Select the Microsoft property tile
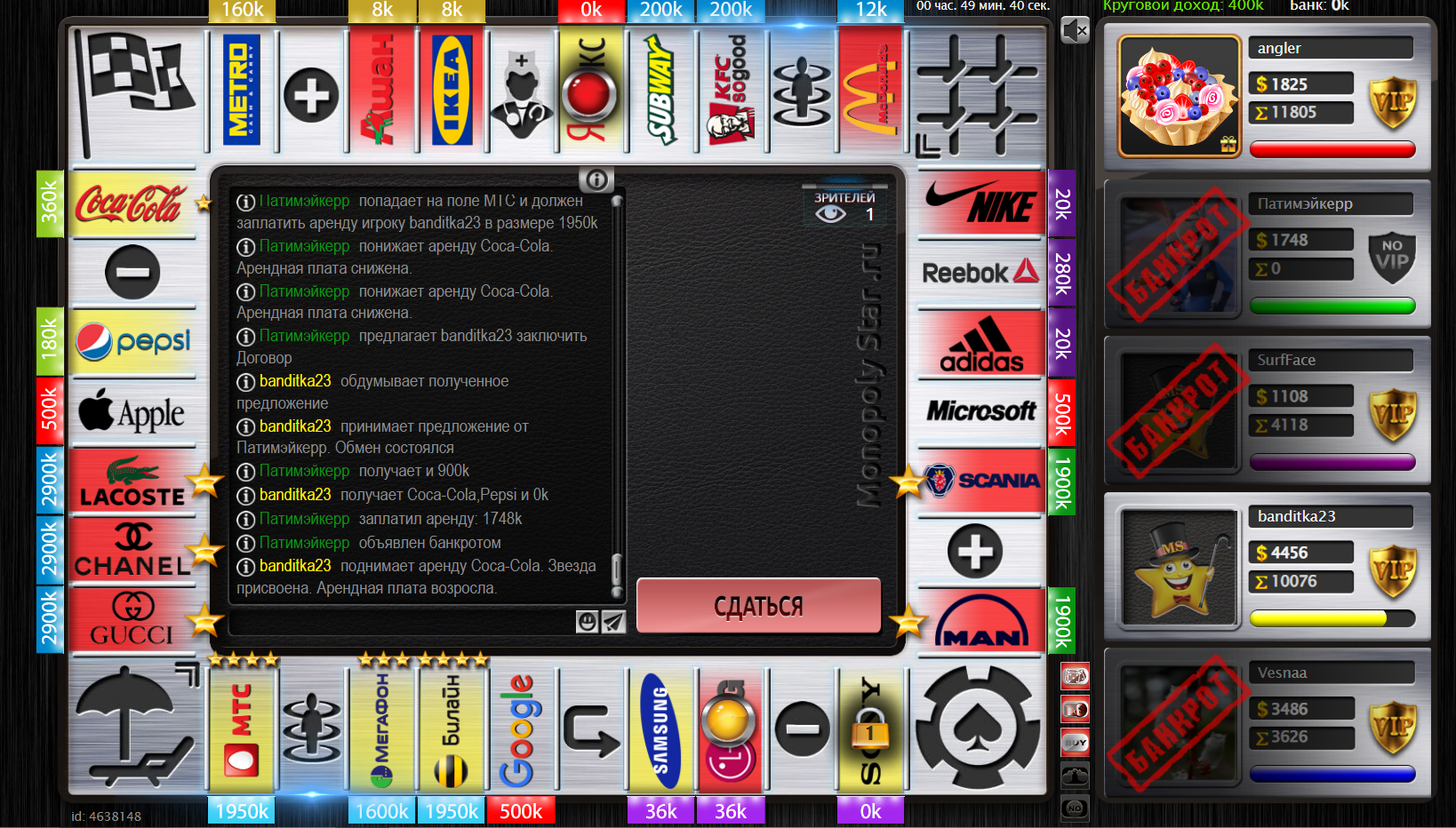This screenshot has height=828, width=1456. 980,411
